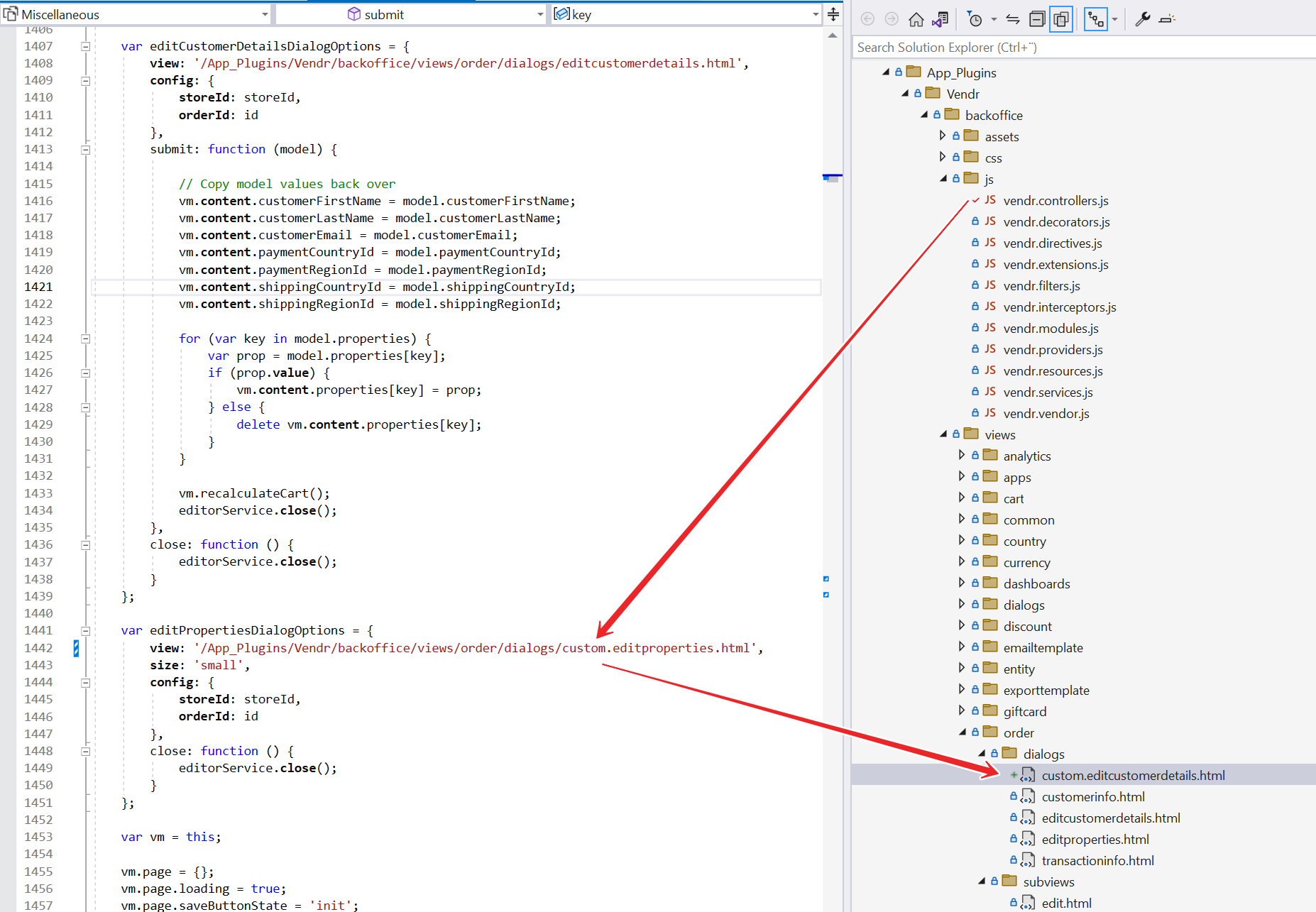Select customerinfo.html file
The width and height of the screenshot is (1316, 912).
(x=1093, y=797)
